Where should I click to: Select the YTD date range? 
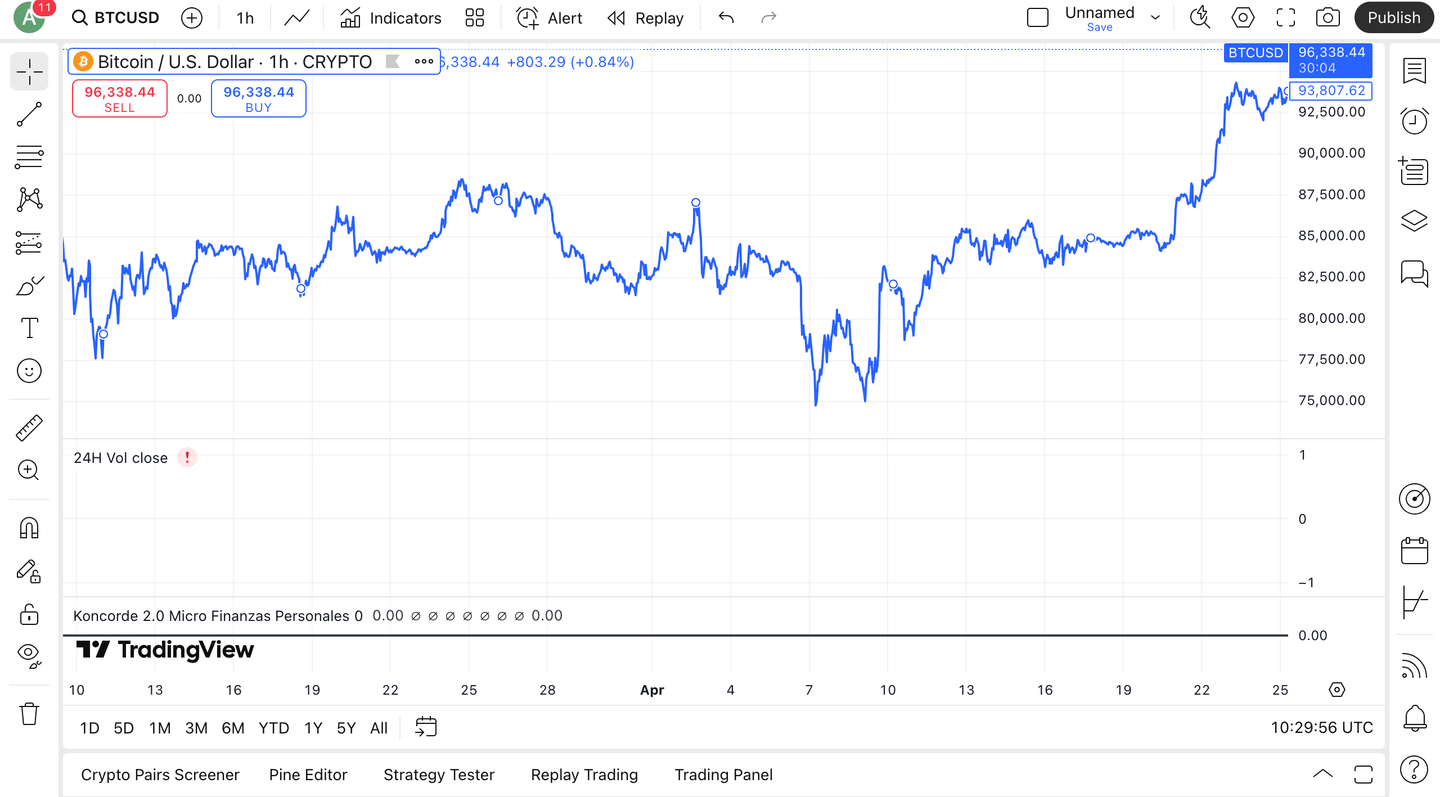(274, 728)
